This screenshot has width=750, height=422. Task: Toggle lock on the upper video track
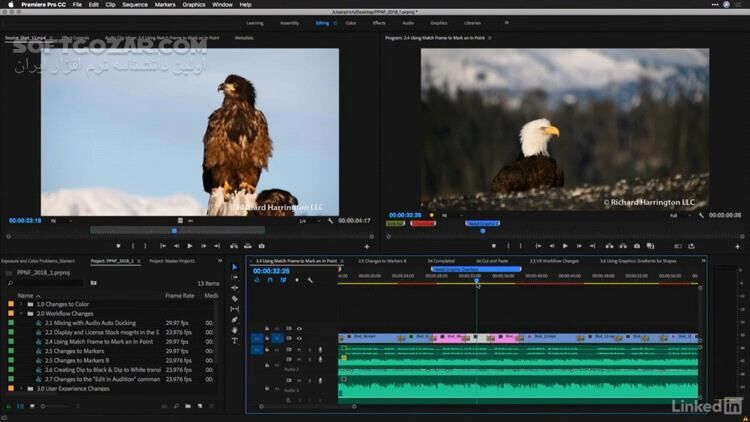point(267,329)
